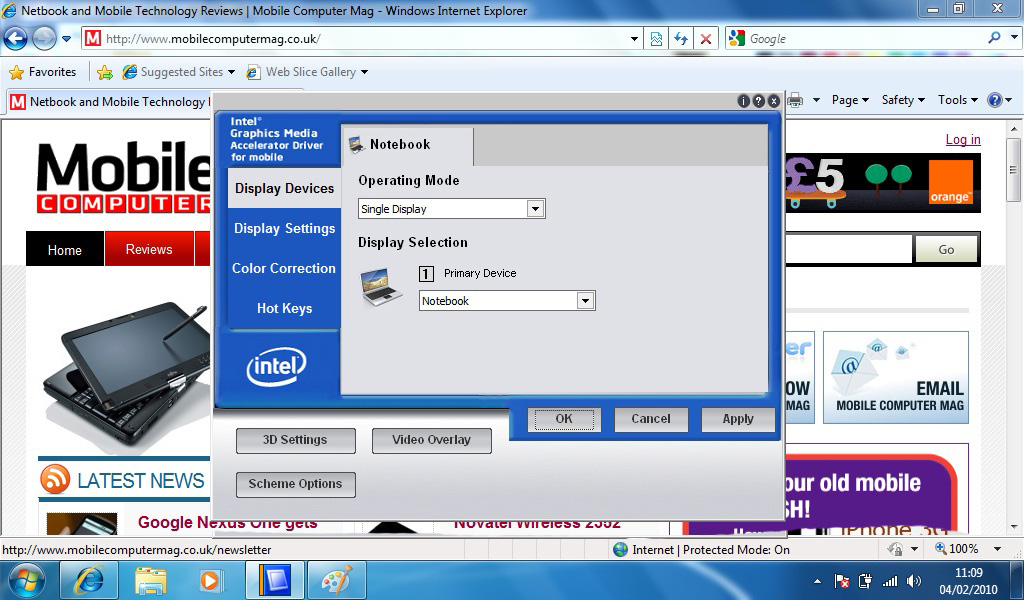The width and height of the screenshot is (1024, 600).
Task: Open the Windows Start menu
Action: (27, 580)
